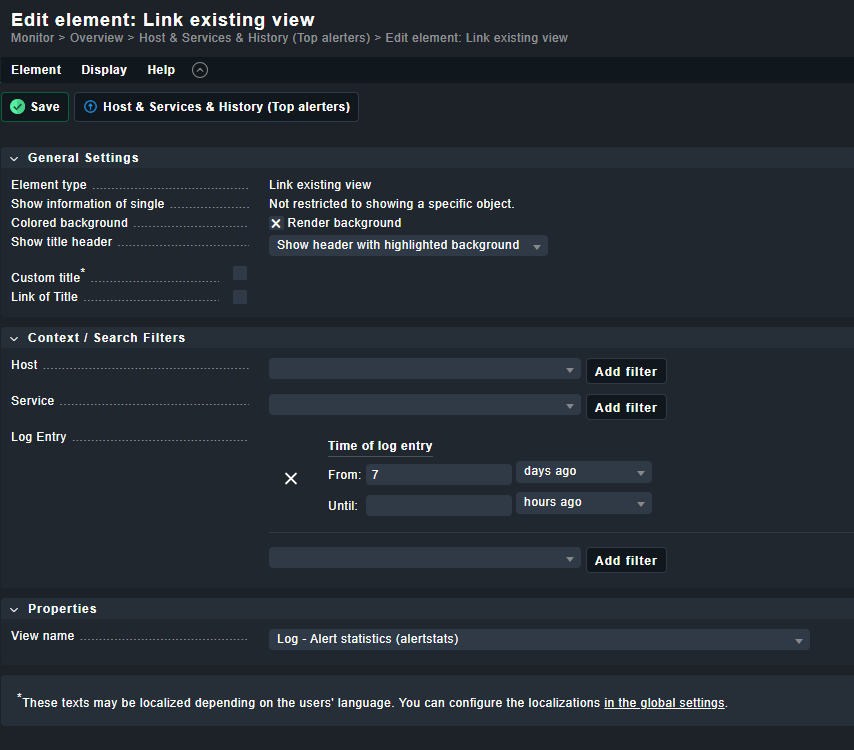Change the From 'days ago' unit dropdown
Viewport: 854px width, 750px height.
pos(584,472)
